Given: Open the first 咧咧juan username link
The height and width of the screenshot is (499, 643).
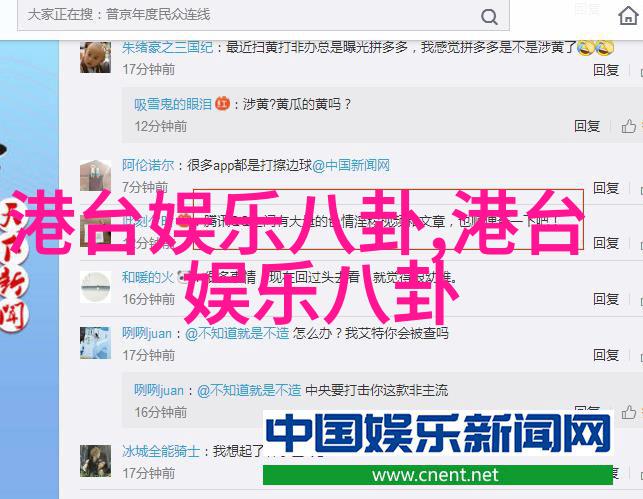Looking at the screenshot, I should (147, 333).
